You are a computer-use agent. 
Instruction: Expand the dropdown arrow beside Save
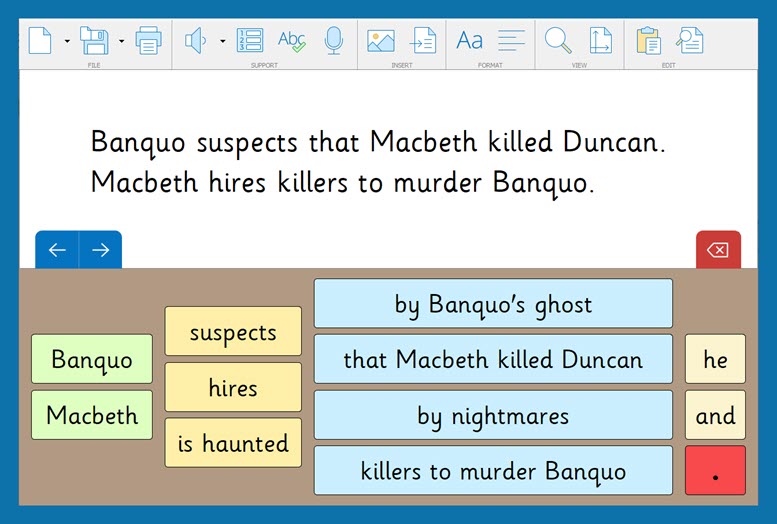pos(121,41)
